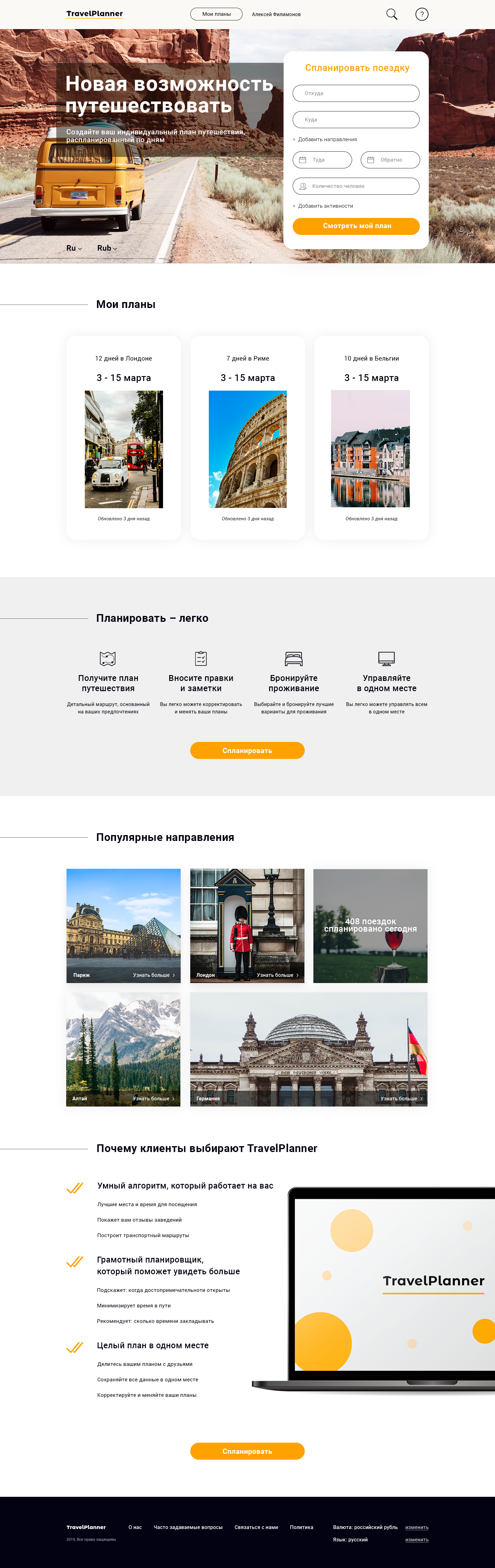Image resolution: width=495 pixels, height=1568 pixels.
Task: Click the Туда date field
Action: [322, 160]
